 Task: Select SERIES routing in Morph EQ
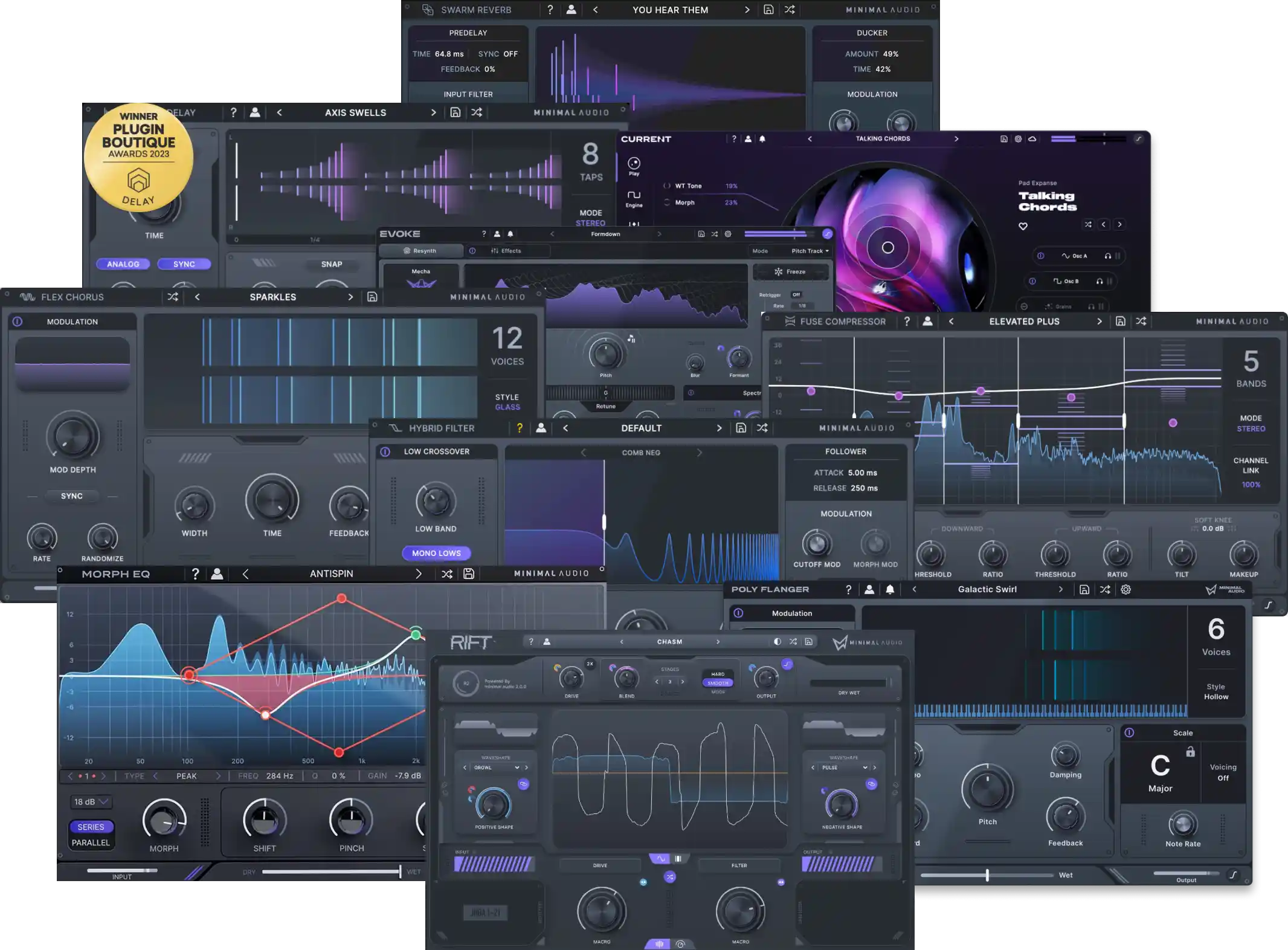point(91,827)
